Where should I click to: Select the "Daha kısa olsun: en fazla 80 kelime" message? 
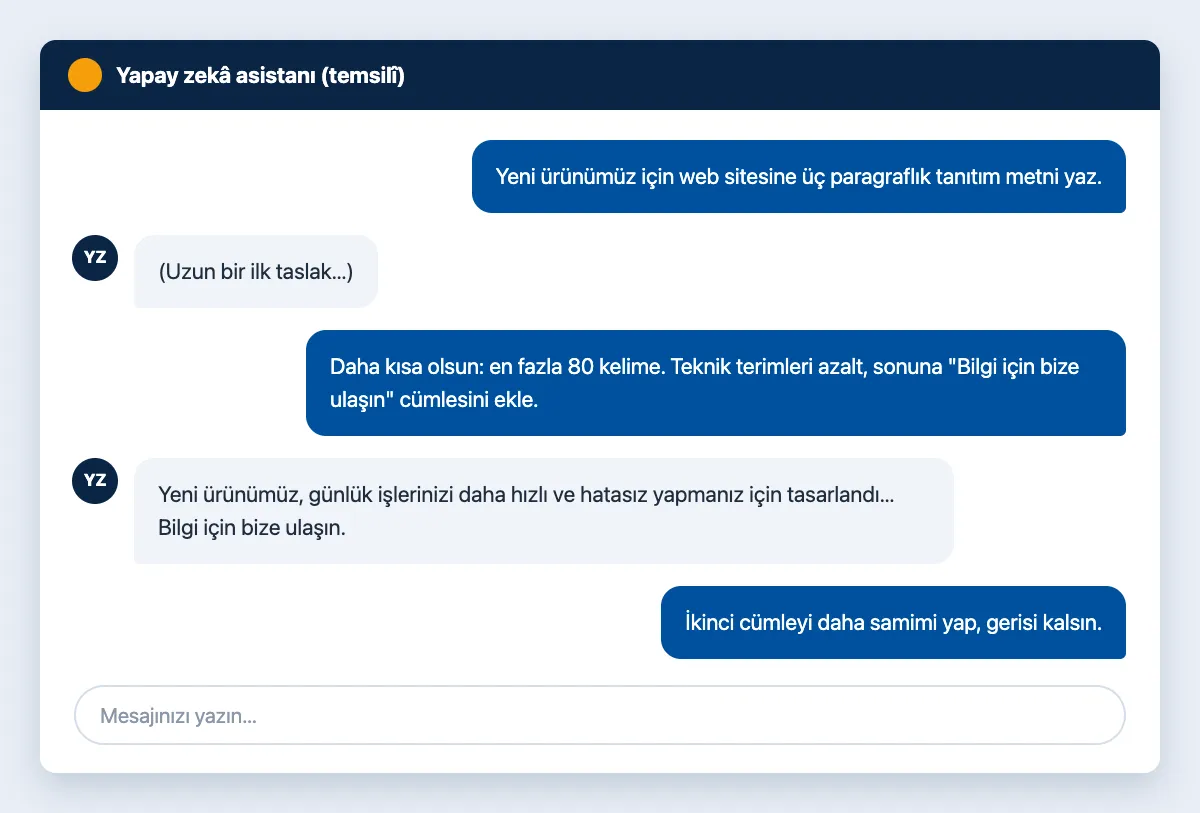point(716,383)
